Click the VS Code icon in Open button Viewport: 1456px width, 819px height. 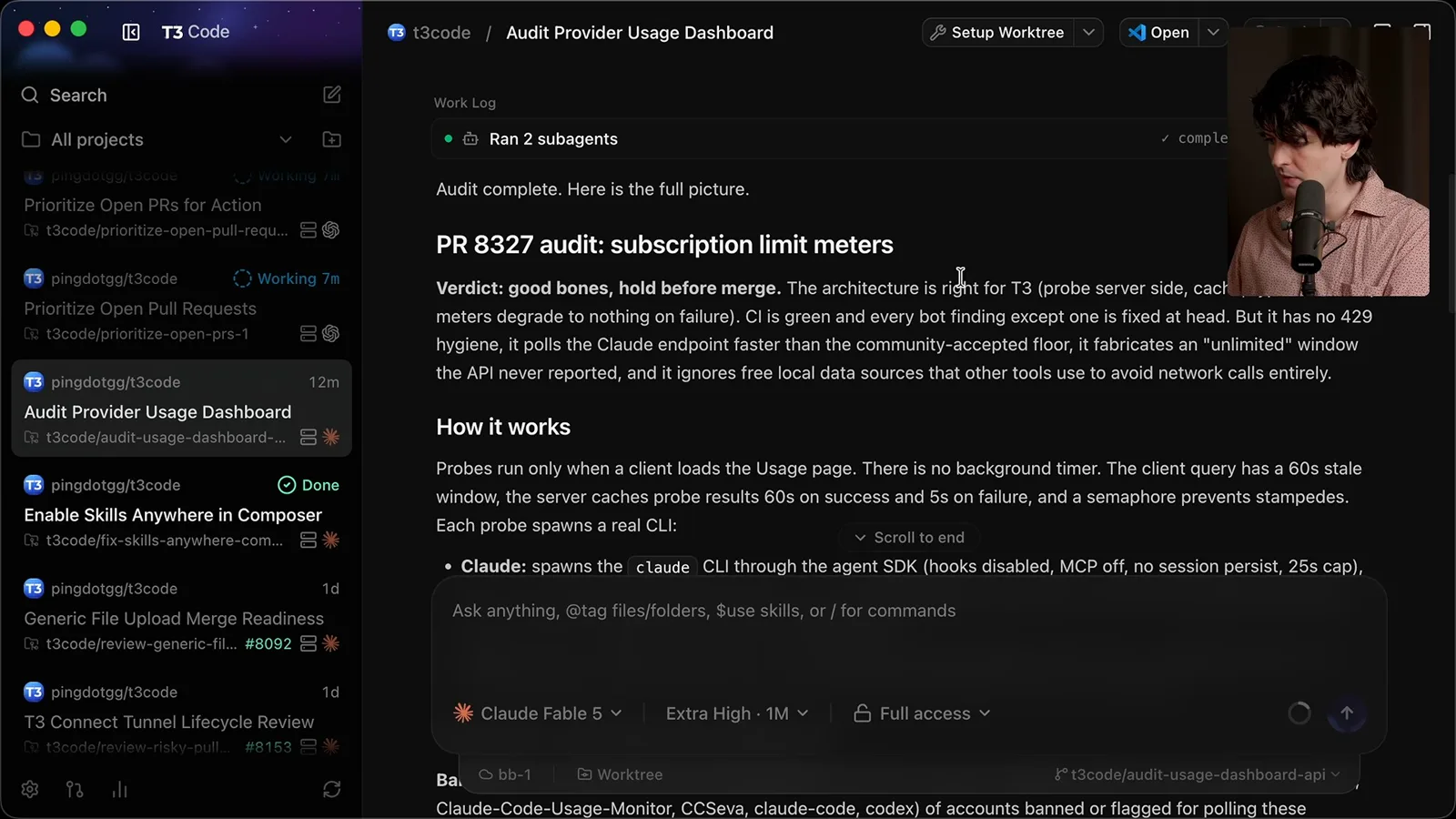pyautogui.click(x=1137, y=33)
